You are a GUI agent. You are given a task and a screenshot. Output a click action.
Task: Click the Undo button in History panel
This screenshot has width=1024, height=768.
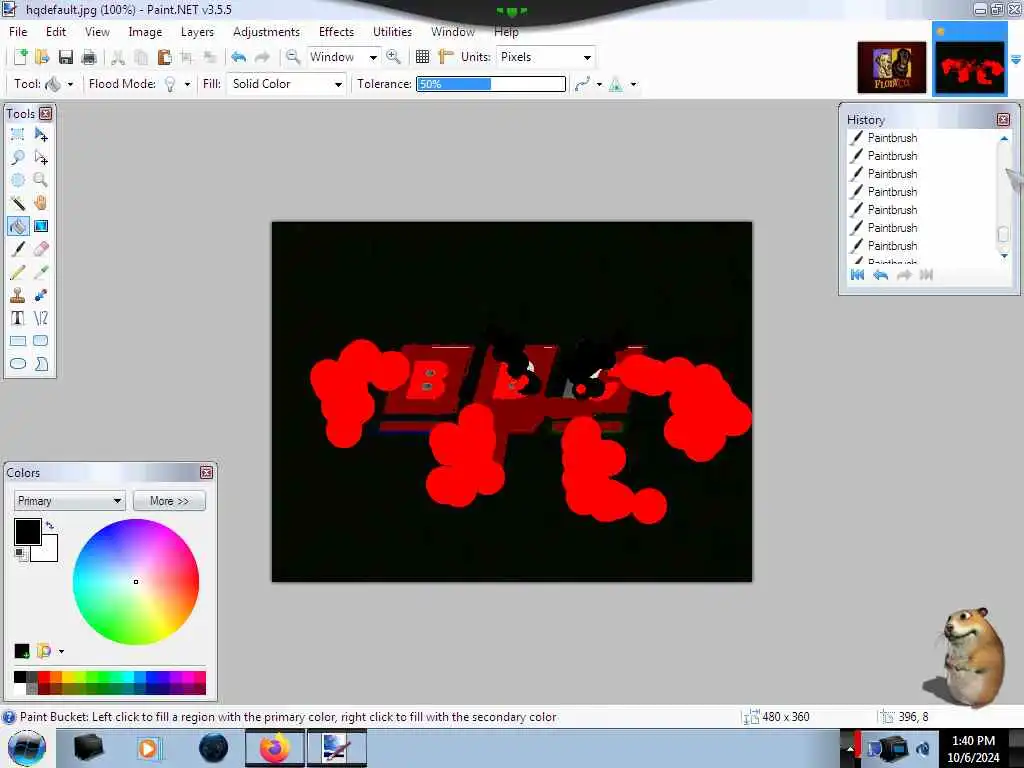point(880,275)
